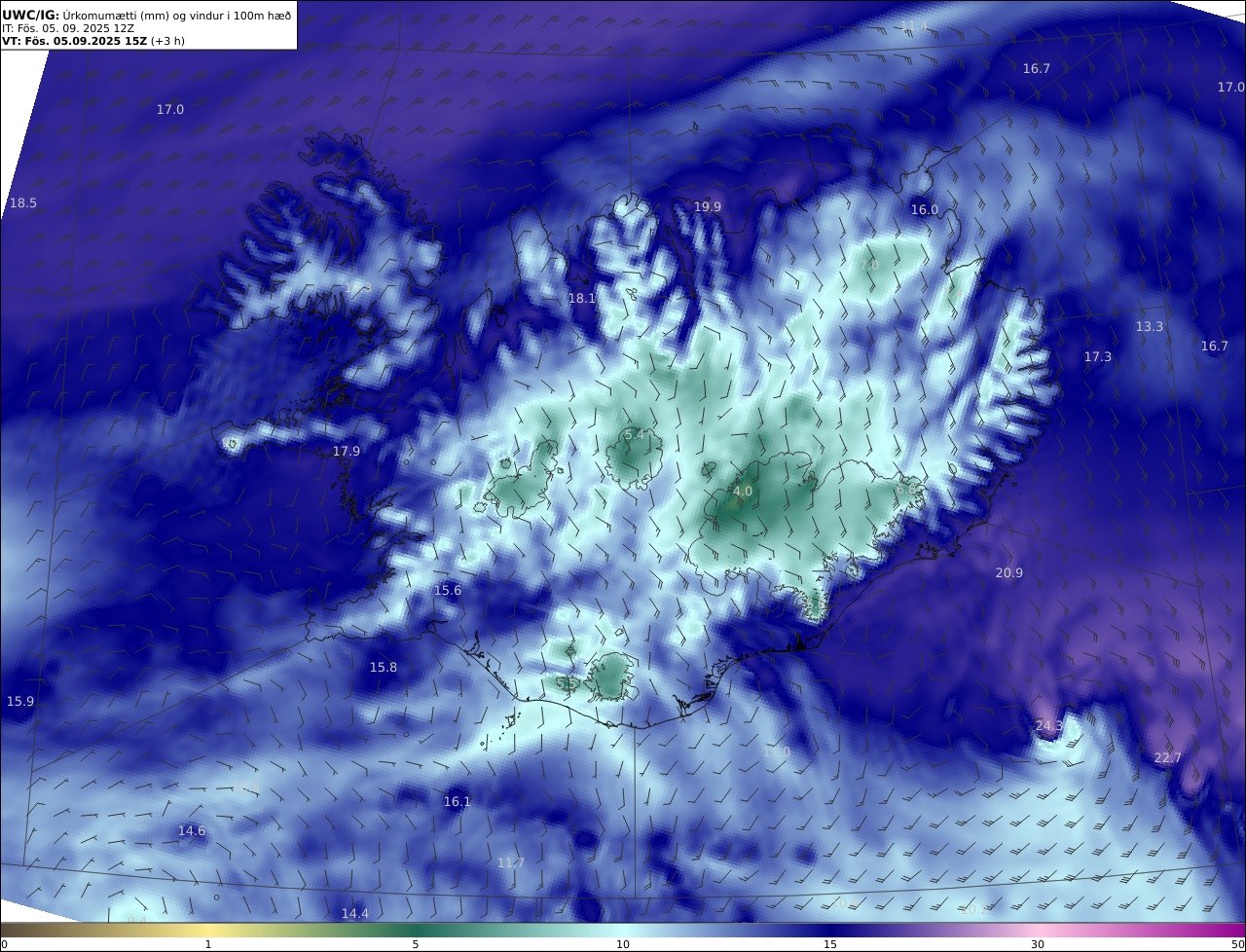Click the map value 14.6
The image size is (1246, 952).
click(x=191, y=830)
